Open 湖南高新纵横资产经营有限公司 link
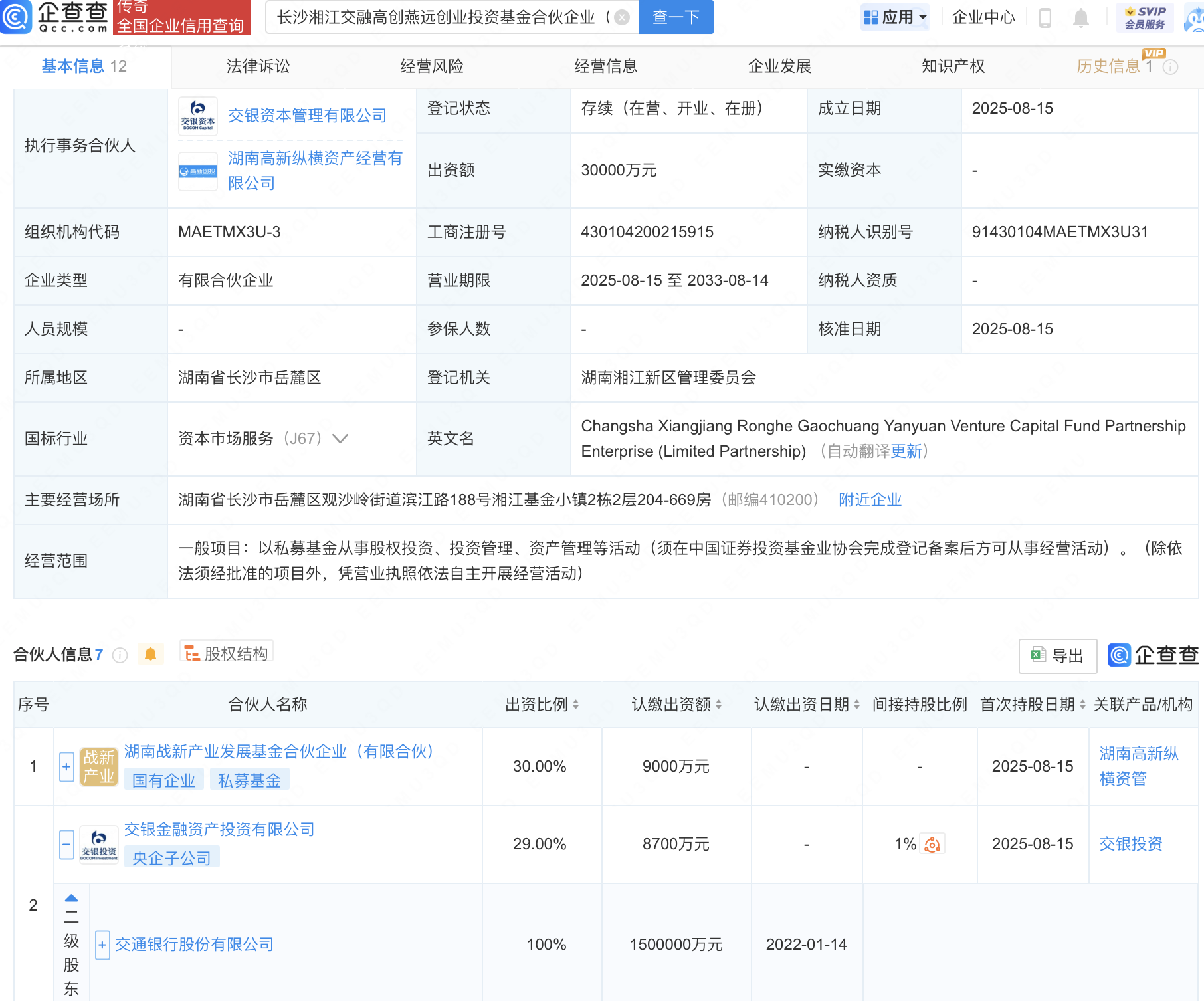Viewport: 1204px width, 1001px height. 315,171
